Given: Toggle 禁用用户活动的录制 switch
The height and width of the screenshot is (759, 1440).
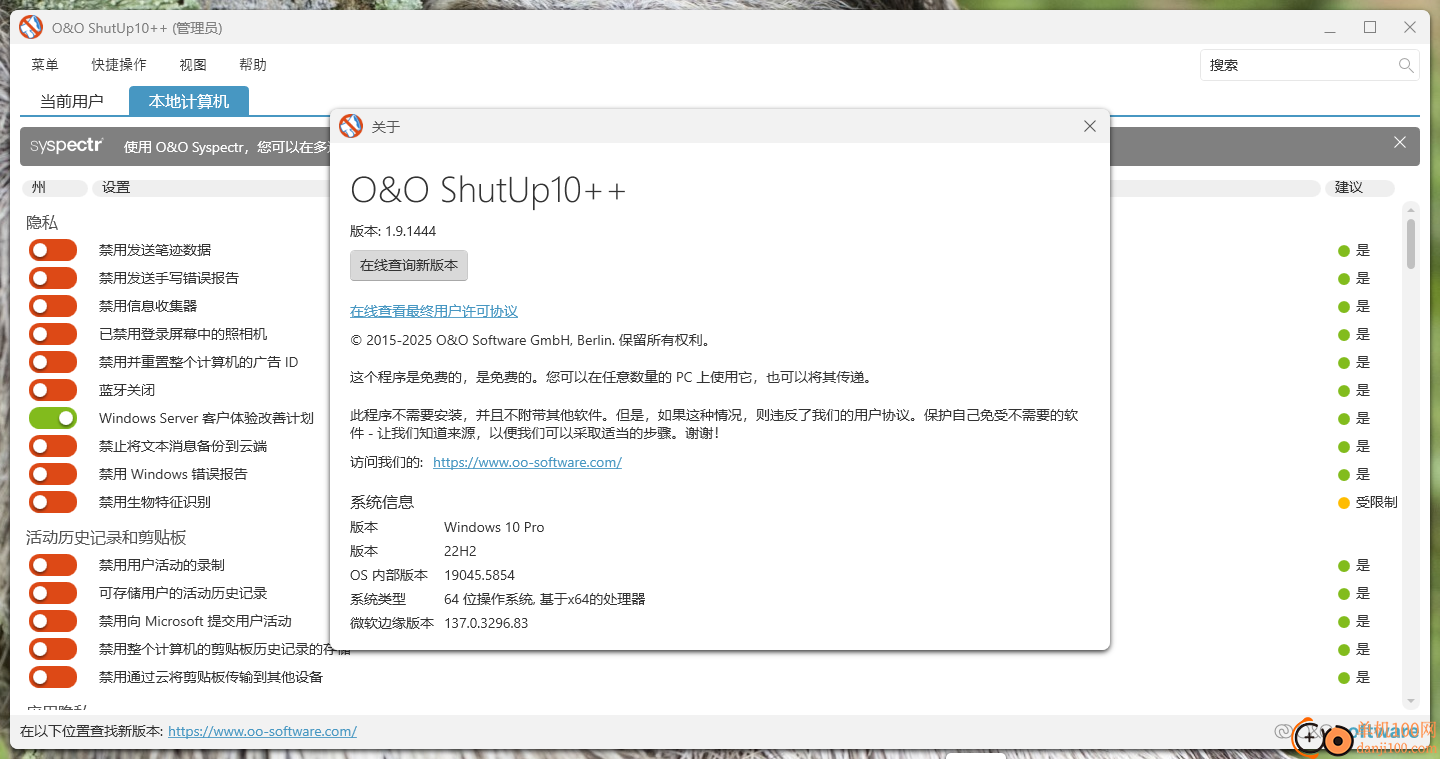Looking at the screenshot, I should [x=53, y=565].
